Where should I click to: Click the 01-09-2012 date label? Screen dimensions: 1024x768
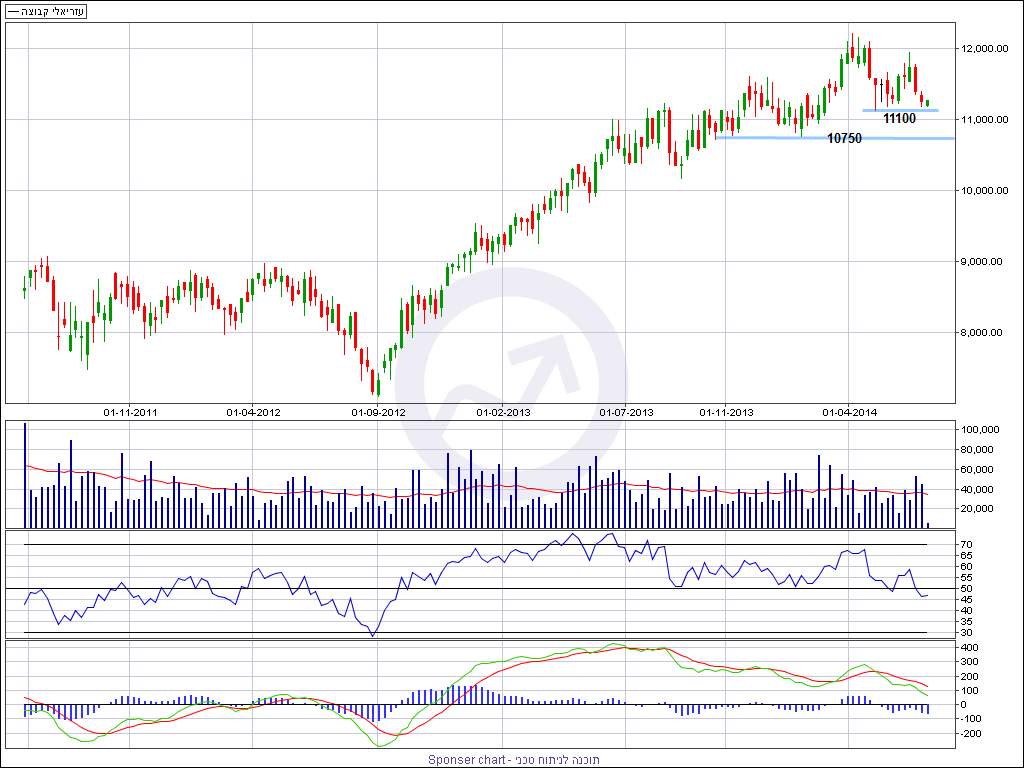[x=378, y=413]
